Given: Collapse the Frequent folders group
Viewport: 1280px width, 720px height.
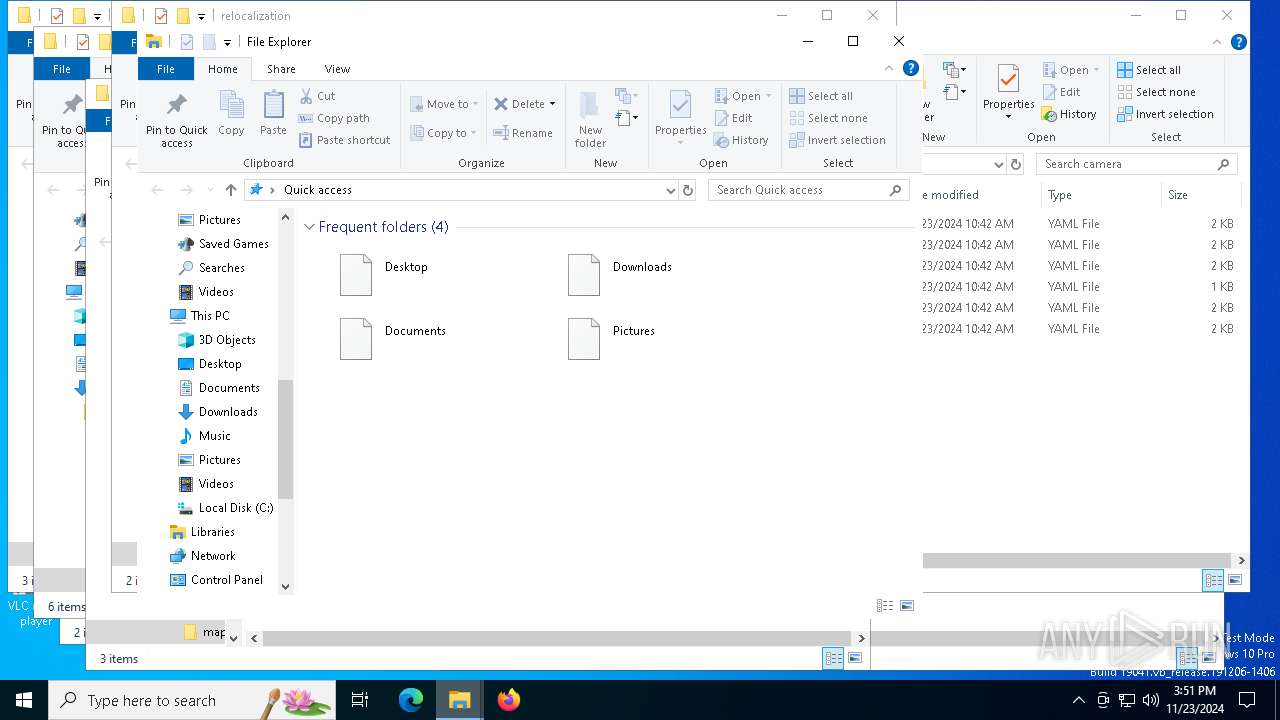Looking at the screenshot, I should pyautogui.click(x=309, y=227).
